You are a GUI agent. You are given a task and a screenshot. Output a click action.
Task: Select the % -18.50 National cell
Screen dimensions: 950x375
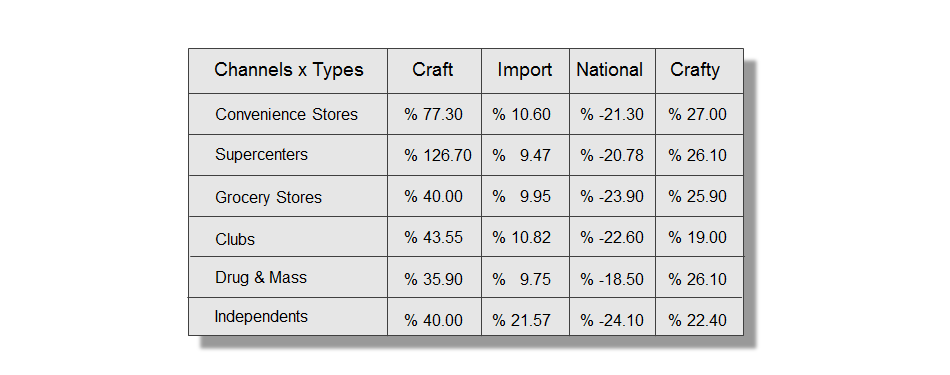(x=612, y=279)
